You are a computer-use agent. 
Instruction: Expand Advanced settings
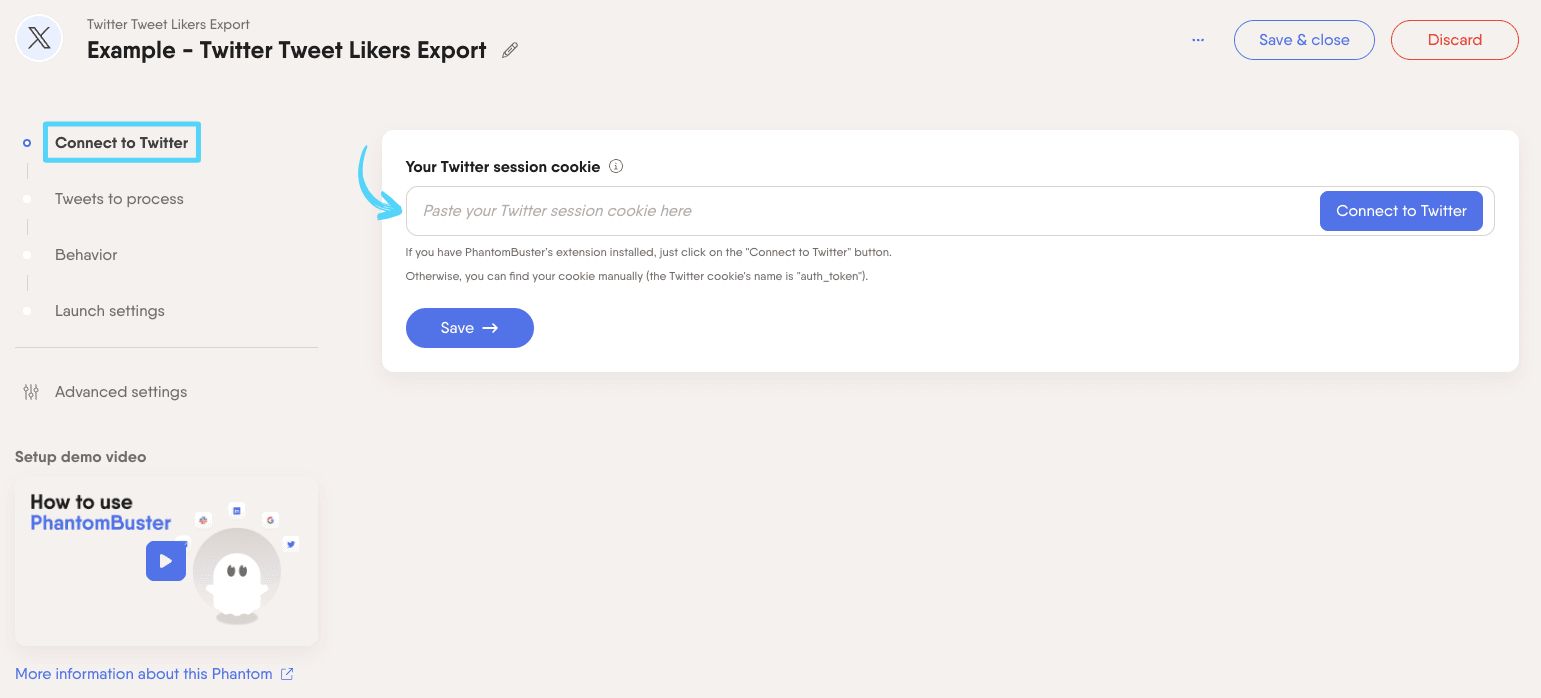click(x=121, y=392)
